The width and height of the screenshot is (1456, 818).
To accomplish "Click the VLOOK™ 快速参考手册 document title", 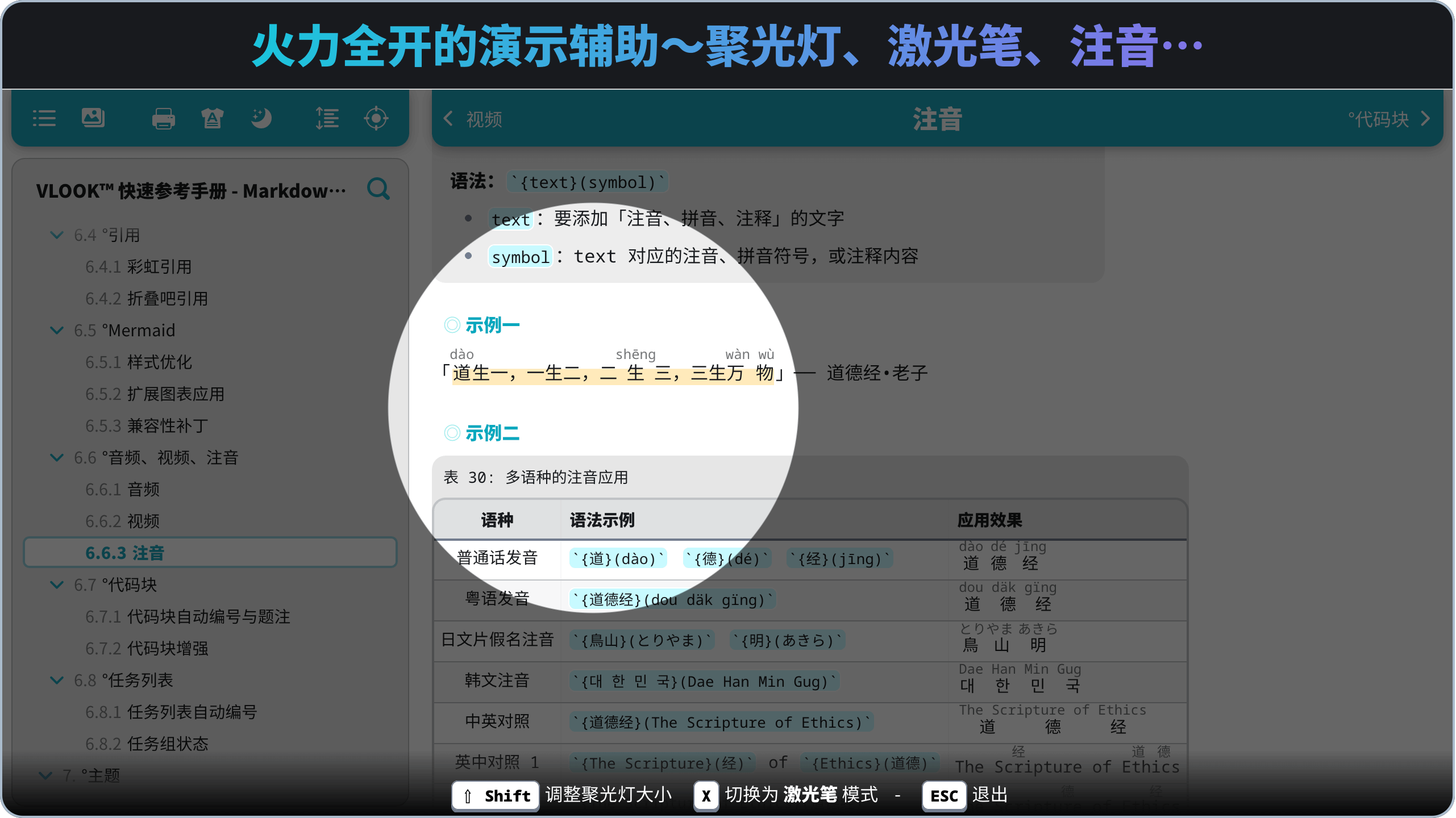I will pos(191,190).
